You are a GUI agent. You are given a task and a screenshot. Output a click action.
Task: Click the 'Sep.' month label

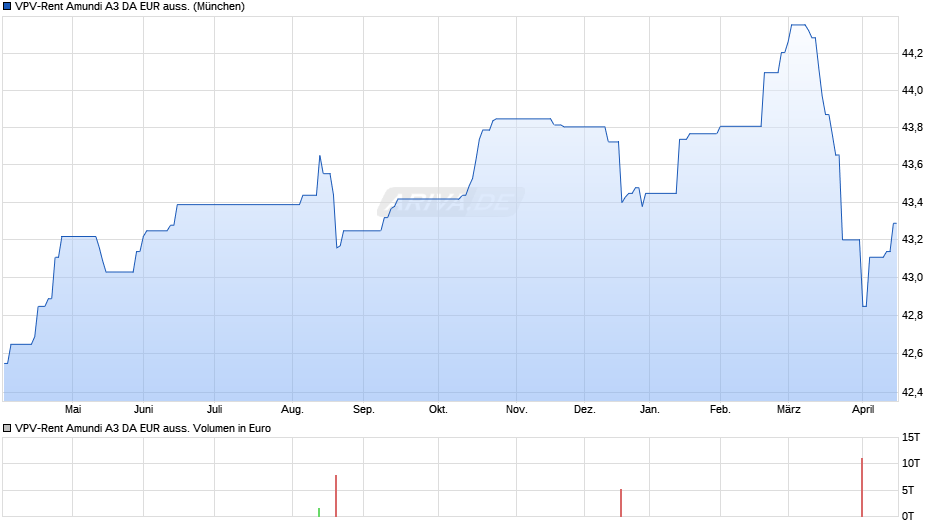point(363,409)
